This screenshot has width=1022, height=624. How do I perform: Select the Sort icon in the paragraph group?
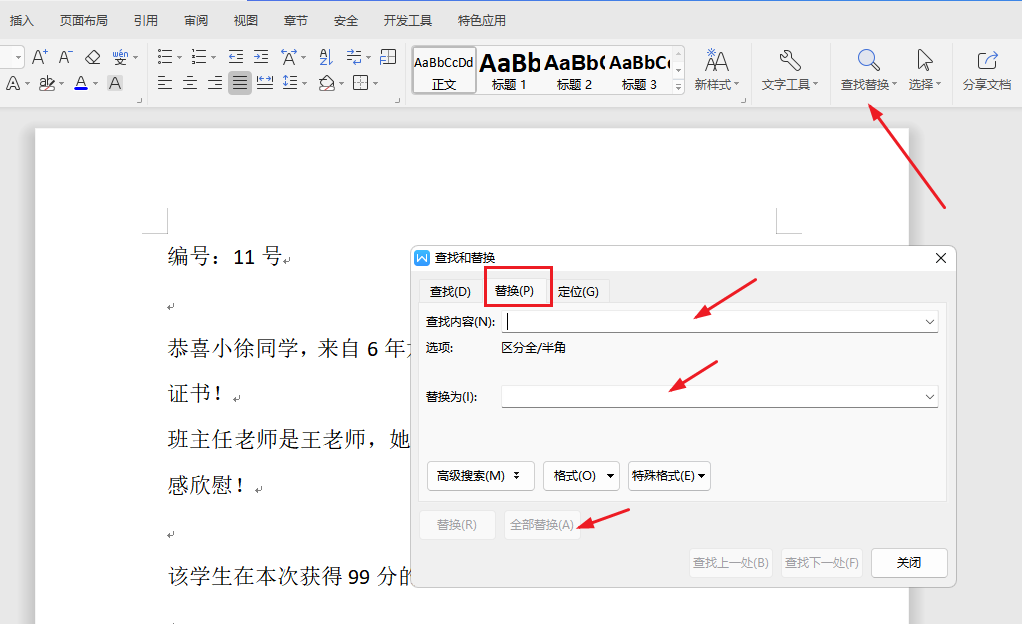point(326,57)
